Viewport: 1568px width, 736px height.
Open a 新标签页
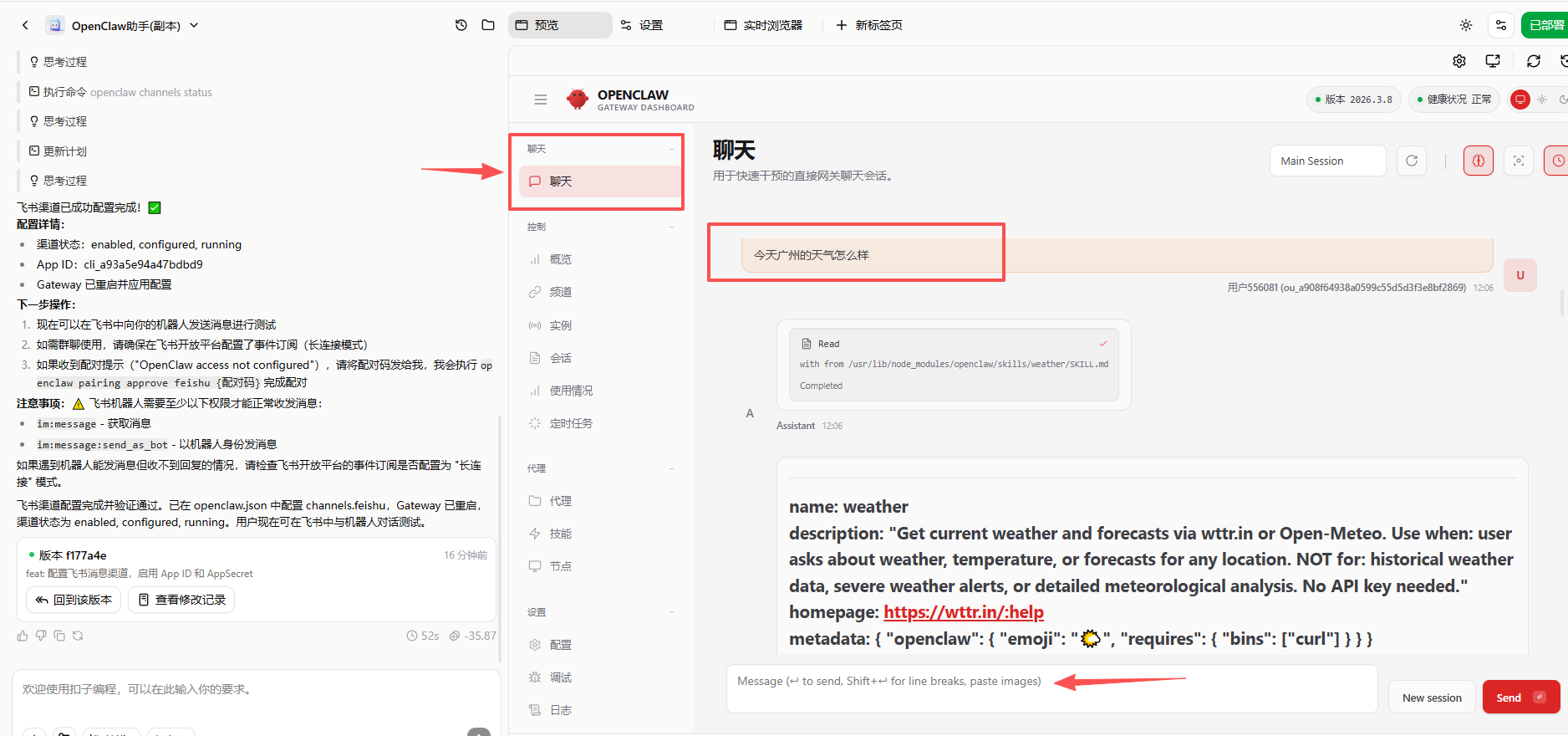click(869, 25)
